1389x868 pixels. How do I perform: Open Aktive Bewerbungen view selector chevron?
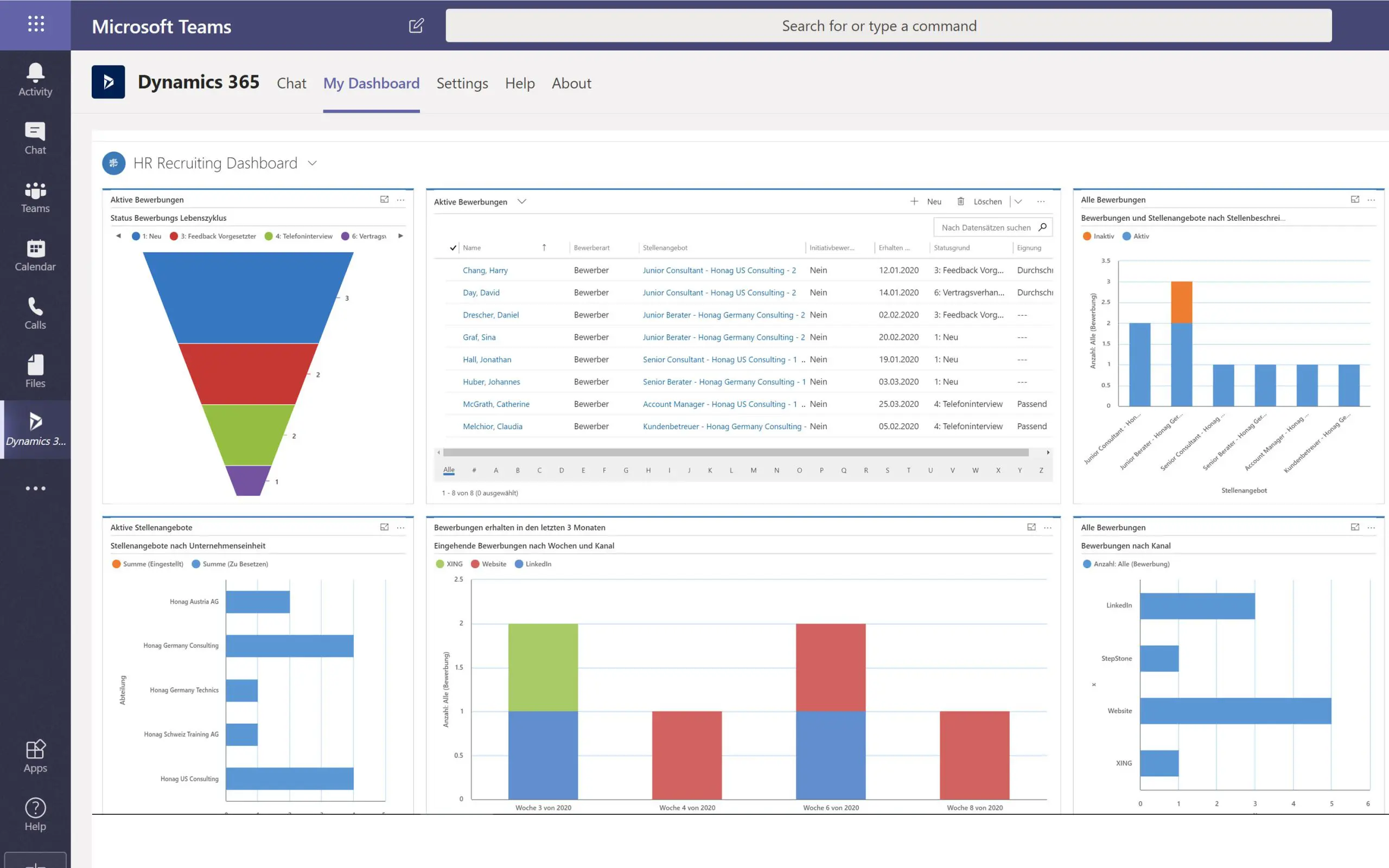(521, 201)
